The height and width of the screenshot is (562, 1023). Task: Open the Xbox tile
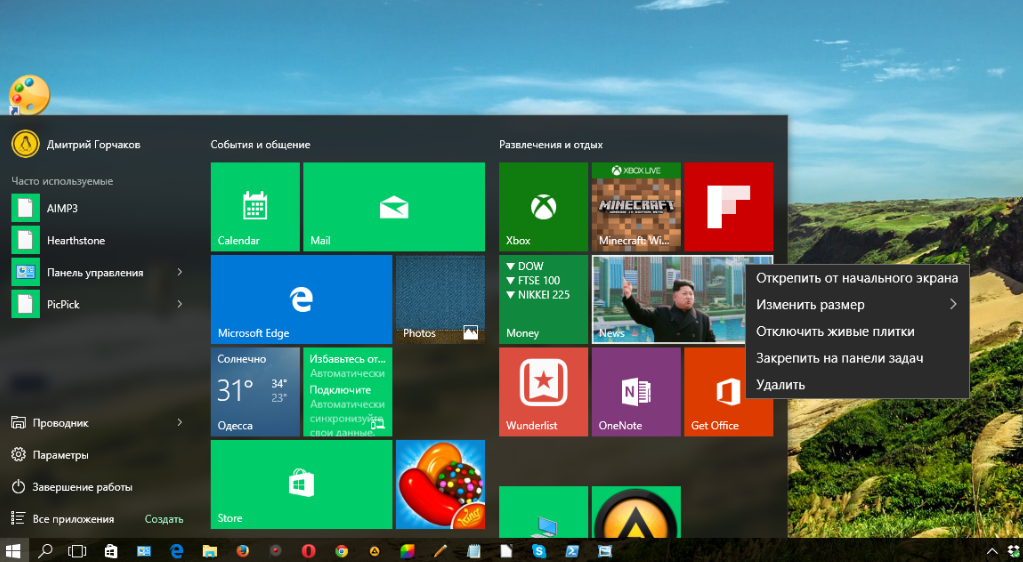pos(543,207)
